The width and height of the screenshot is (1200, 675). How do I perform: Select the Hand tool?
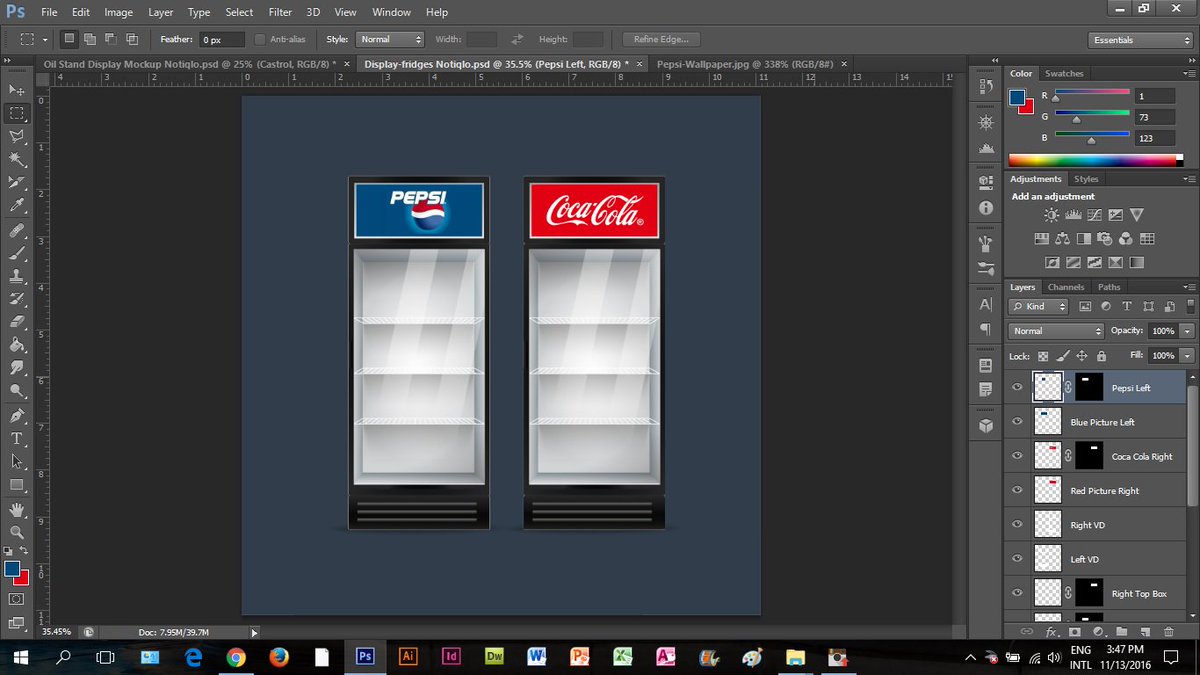point(17,509)
